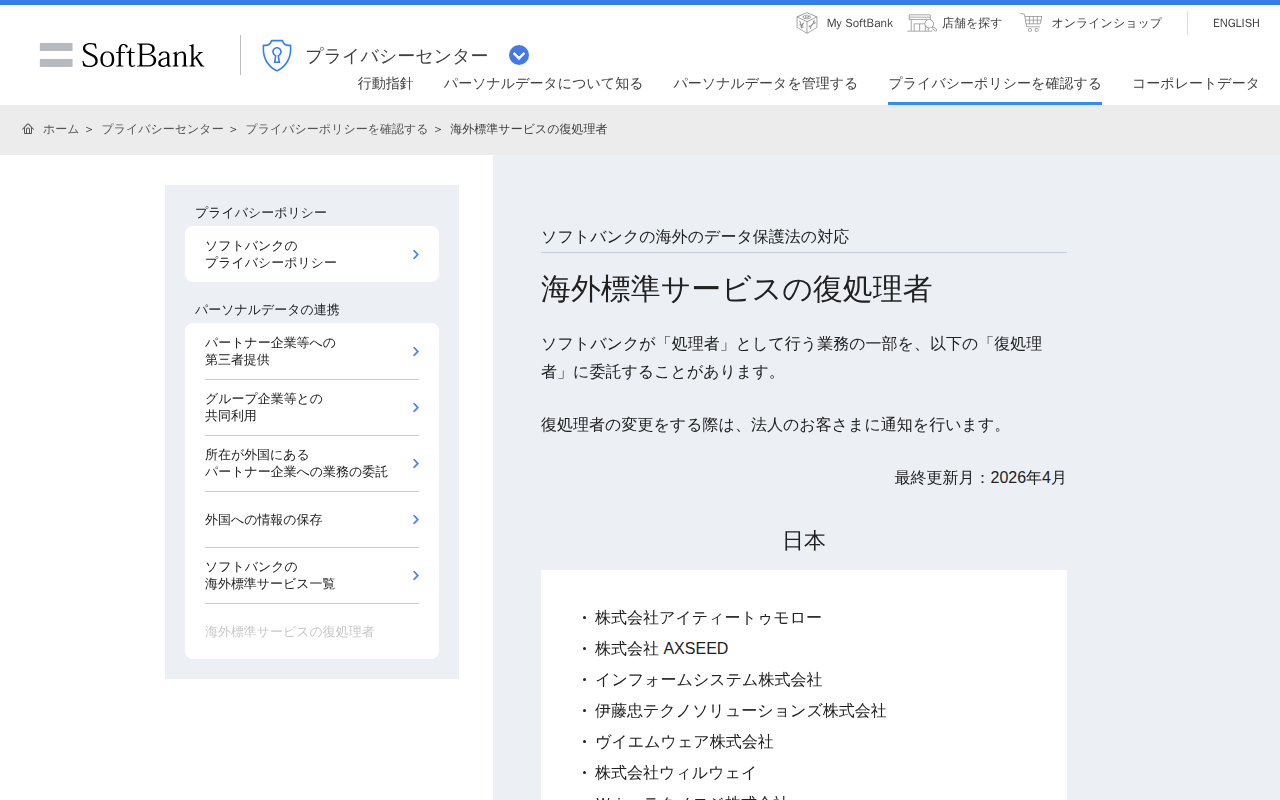
Task: Go to ホーム in breadcrumb
Action: tap(61, 129)
